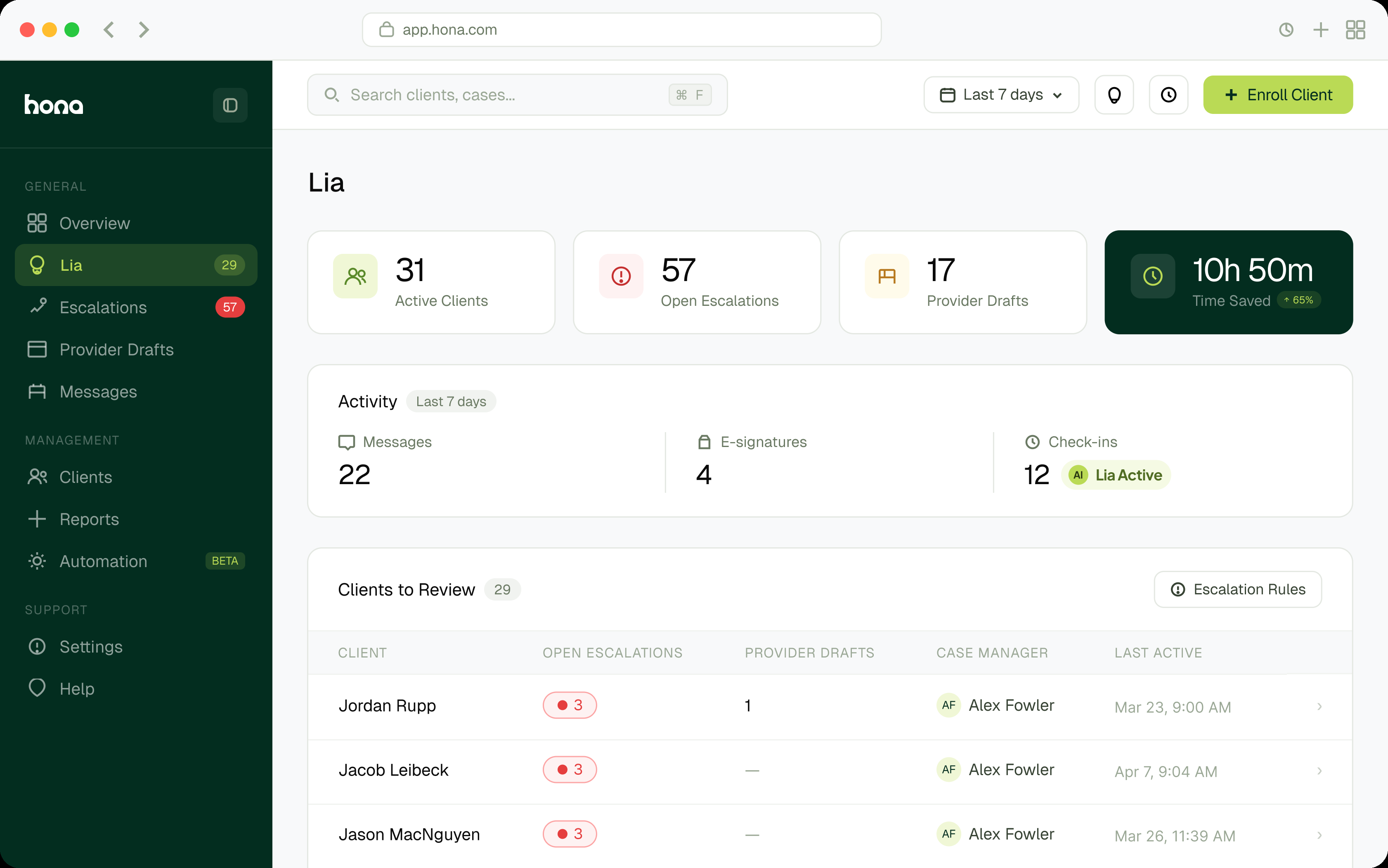This screenshot has height=868, width=1388.
Task: Click the E-signatures icon in Activity
Action: [x=705, y=442]
